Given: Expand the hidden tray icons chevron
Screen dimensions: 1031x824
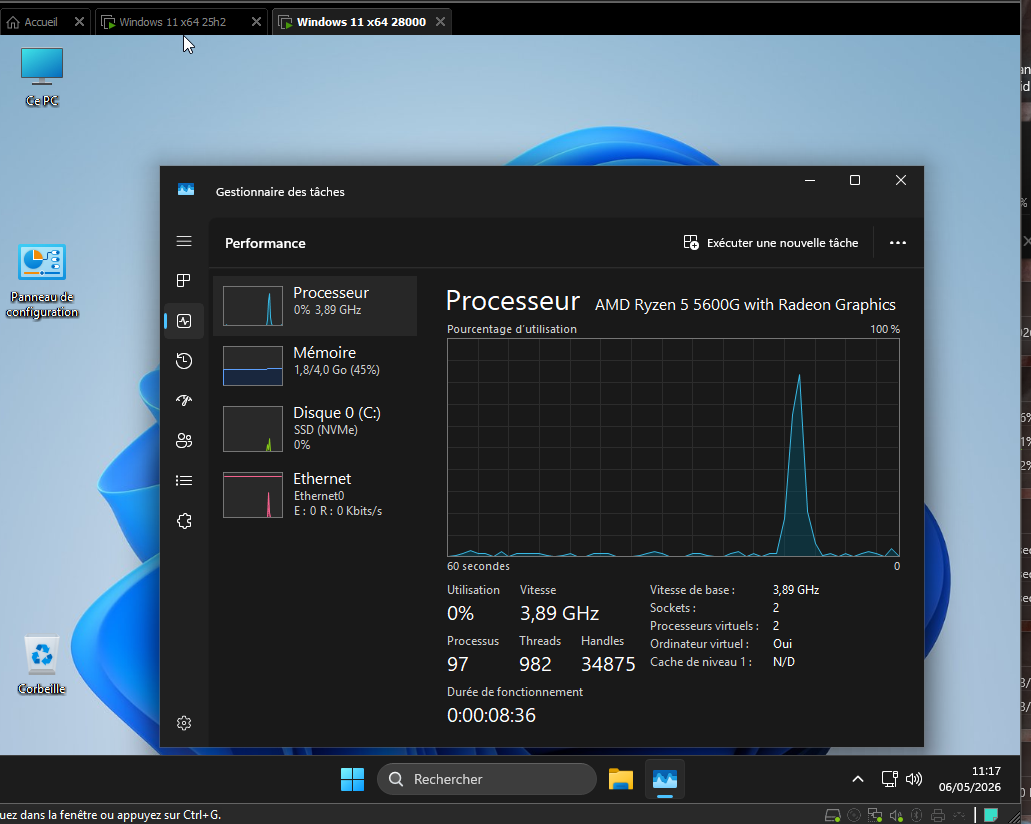Looking at the screenshot, I should pos(857,779).
